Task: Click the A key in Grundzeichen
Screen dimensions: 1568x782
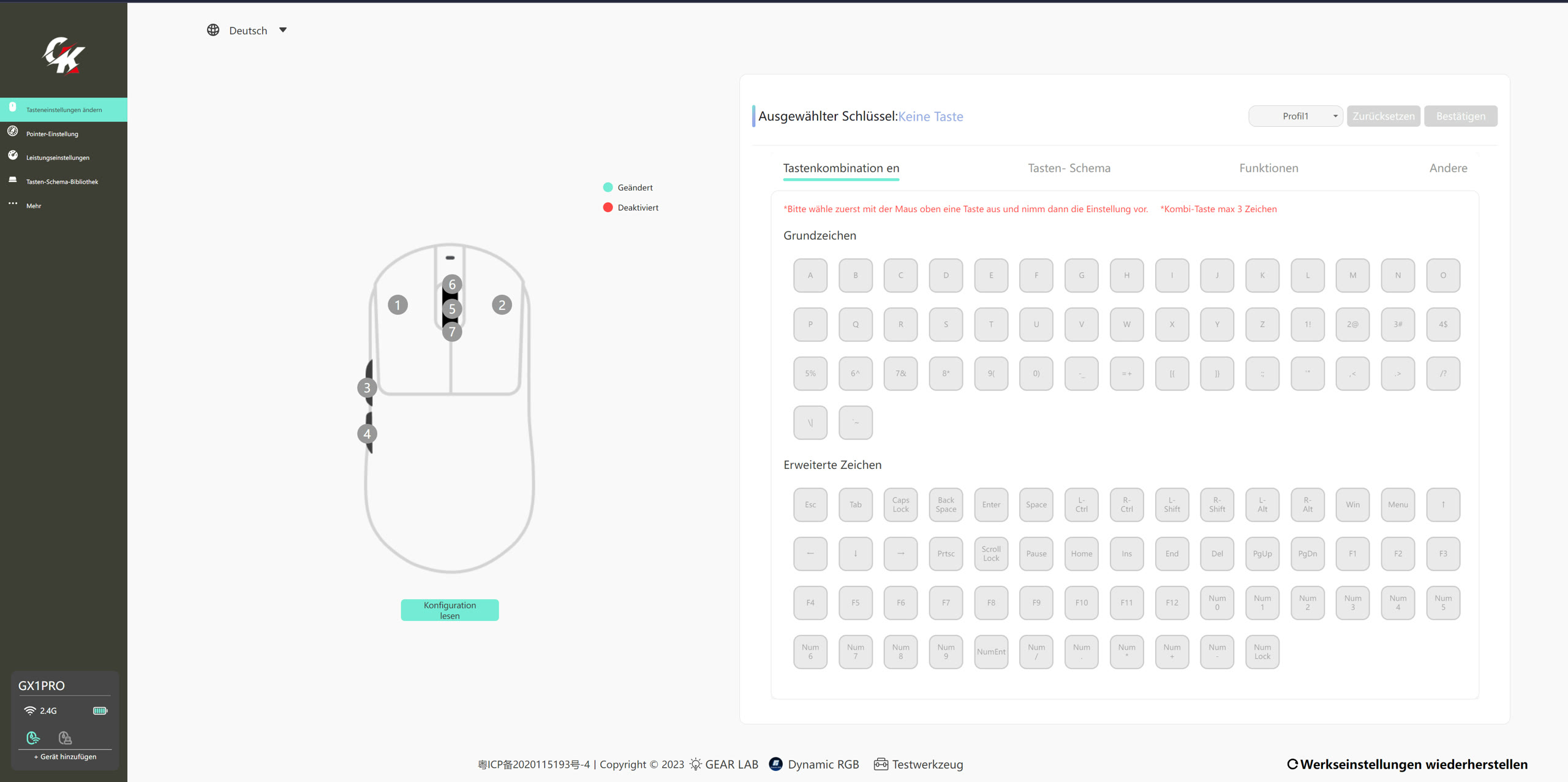Action: [x=810, y=275]
